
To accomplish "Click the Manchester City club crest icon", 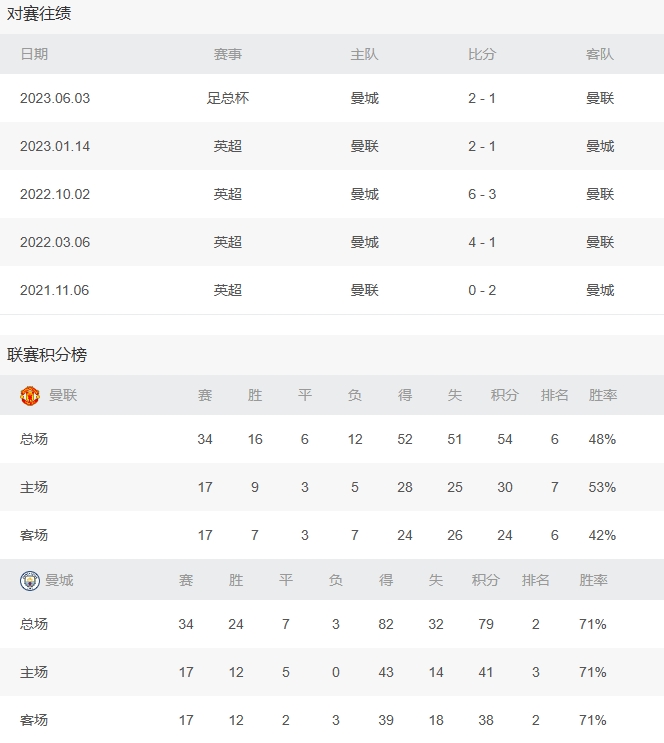I will click(x=30, y=581).
